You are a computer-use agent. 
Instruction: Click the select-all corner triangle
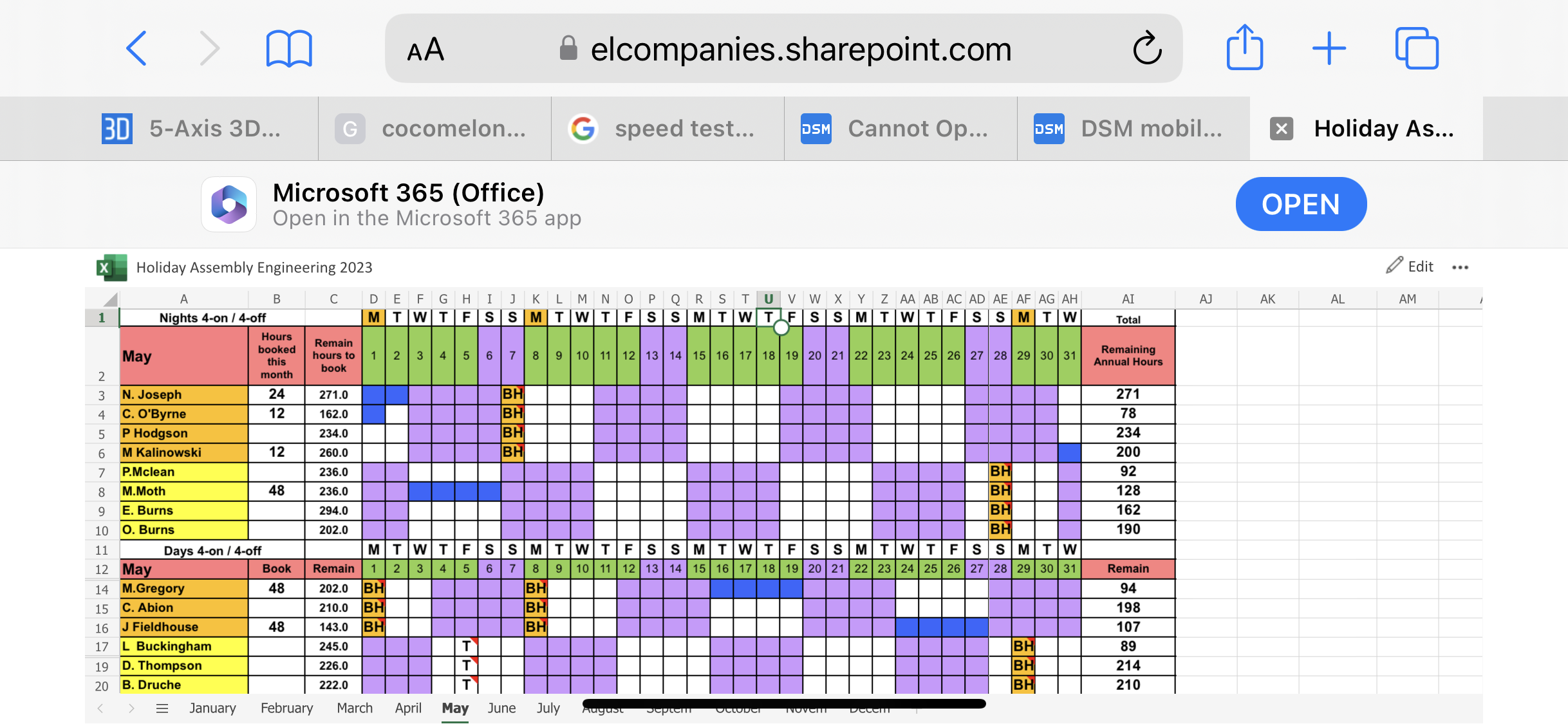click(110, 299)
